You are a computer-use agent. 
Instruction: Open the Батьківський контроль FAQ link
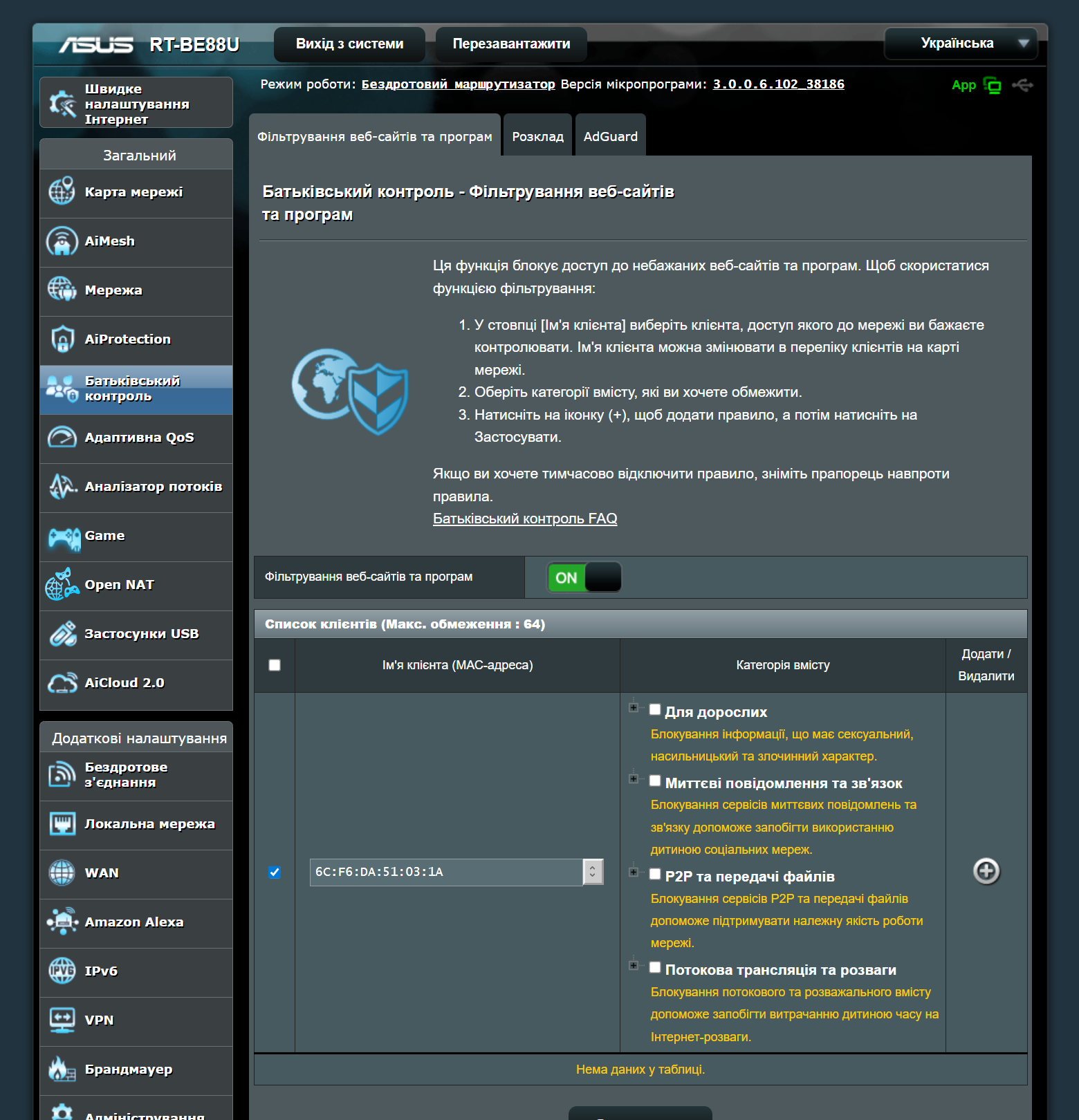525,519
